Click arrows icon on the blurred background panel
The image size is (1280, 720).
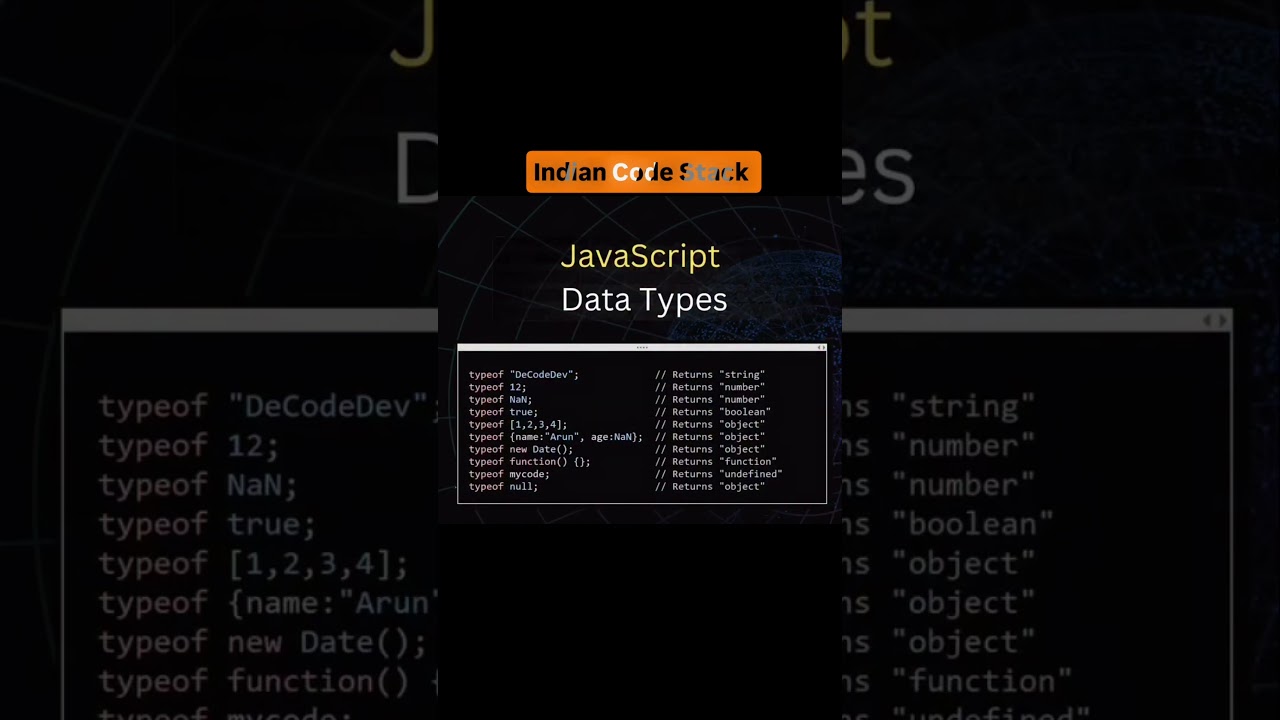1213,320
